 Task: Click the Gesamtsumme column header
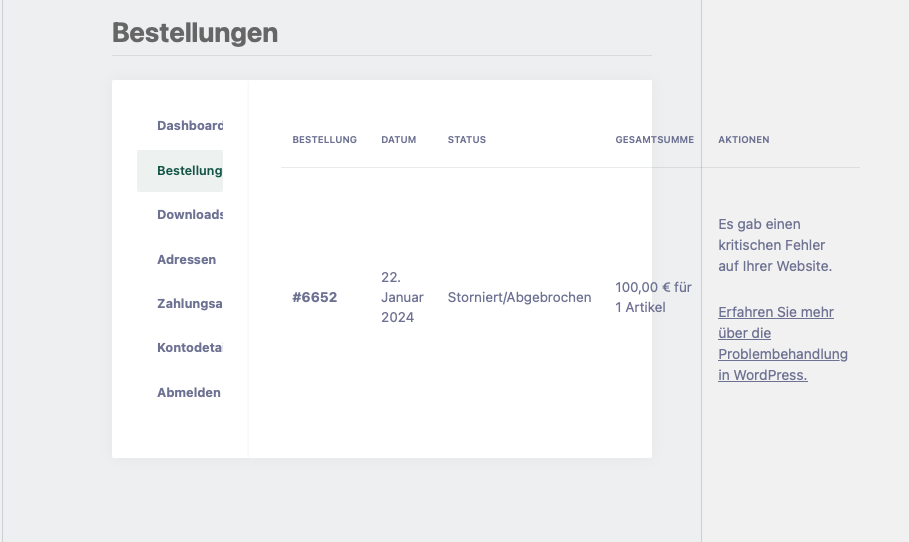[x=655, y=140]
